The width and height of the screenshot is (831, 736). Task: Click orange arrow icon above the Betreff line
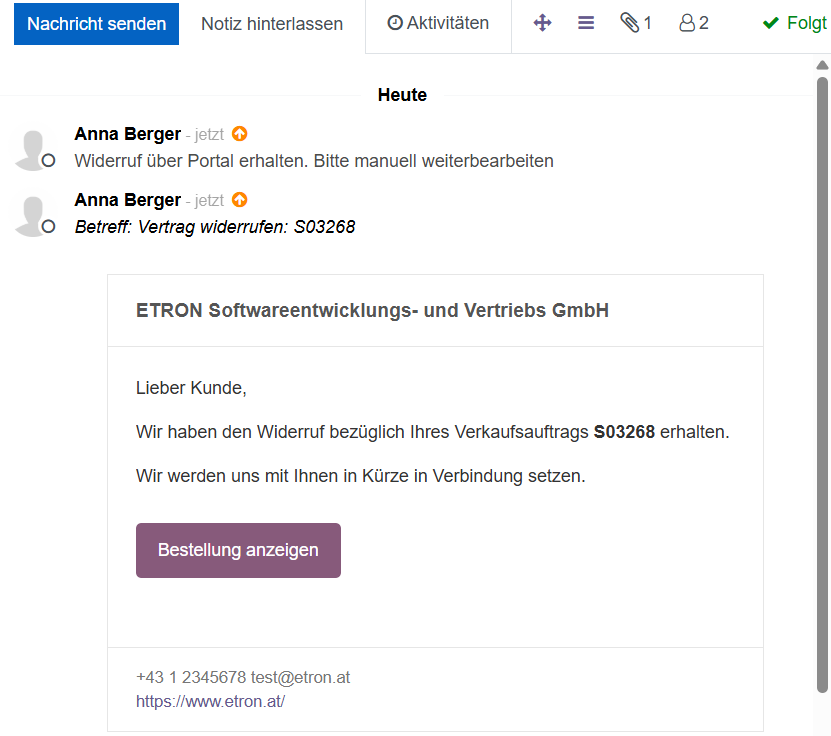click(x=239, y=200)
